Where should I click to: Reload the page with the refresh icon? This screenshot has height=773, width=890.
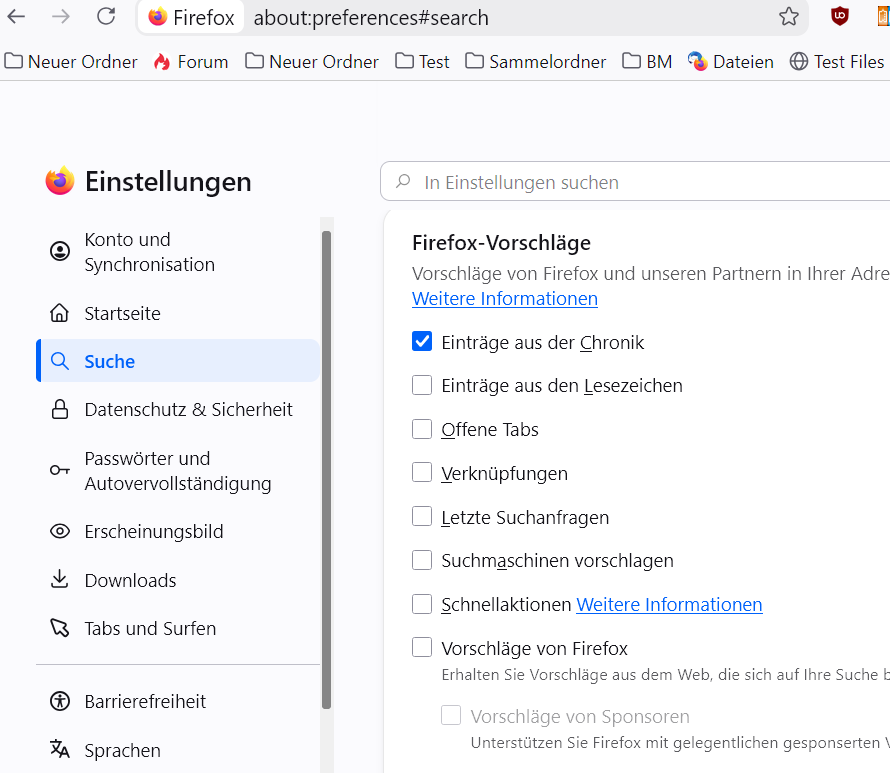pos(106,16)
